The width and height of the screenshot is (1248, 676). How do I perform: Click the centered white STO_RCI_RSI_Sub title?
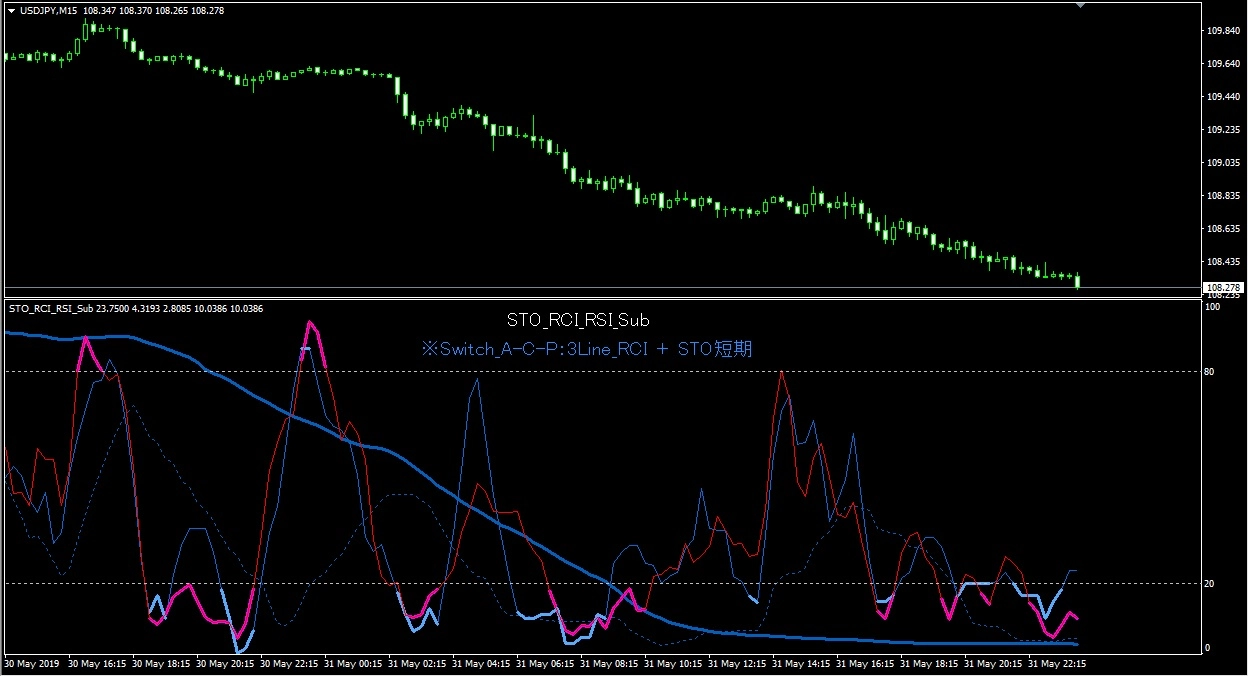[x=578, y=321]
